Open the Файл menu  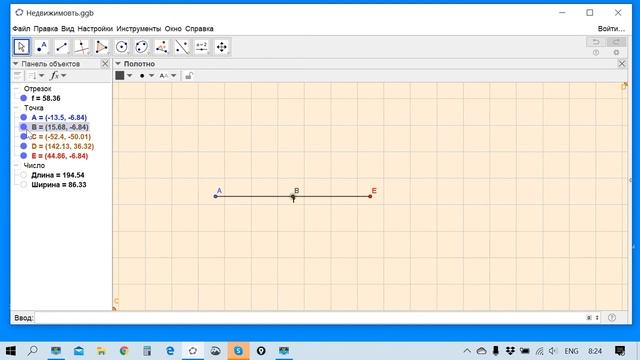21,29
